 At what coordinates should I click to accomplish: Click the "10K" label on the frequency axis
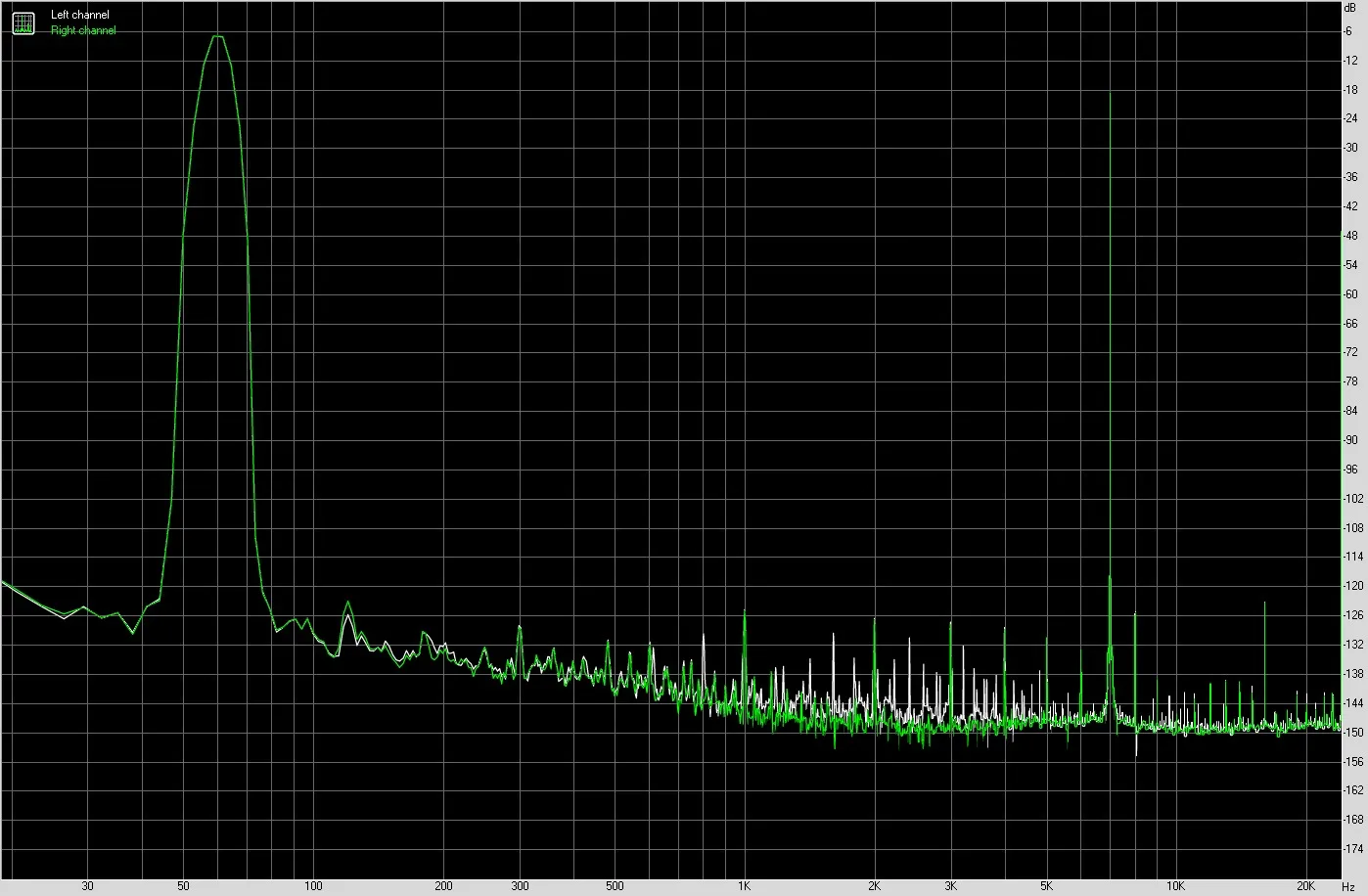[x=1176, y=886]
